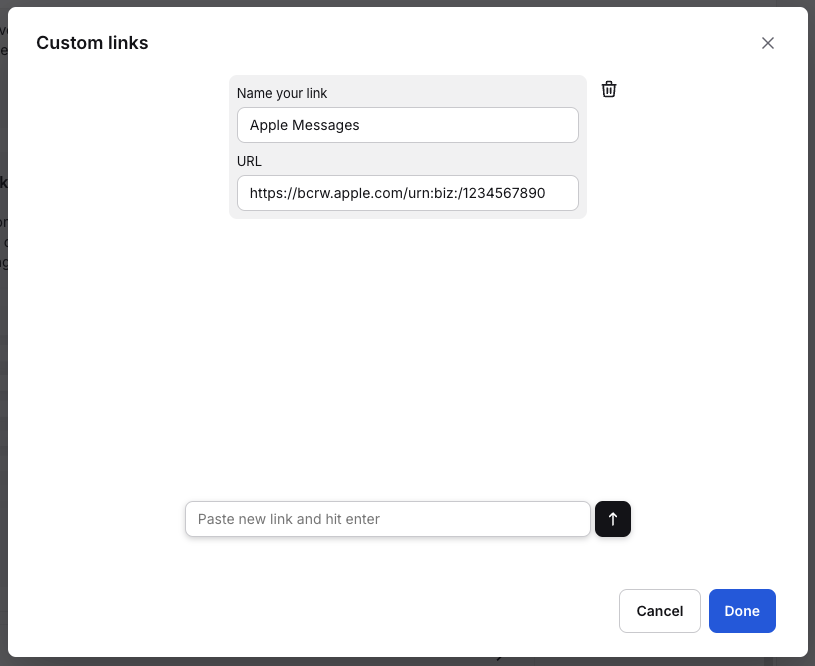
Task: Click "https" at the start of the URL
Action: [x=266, y=193]
